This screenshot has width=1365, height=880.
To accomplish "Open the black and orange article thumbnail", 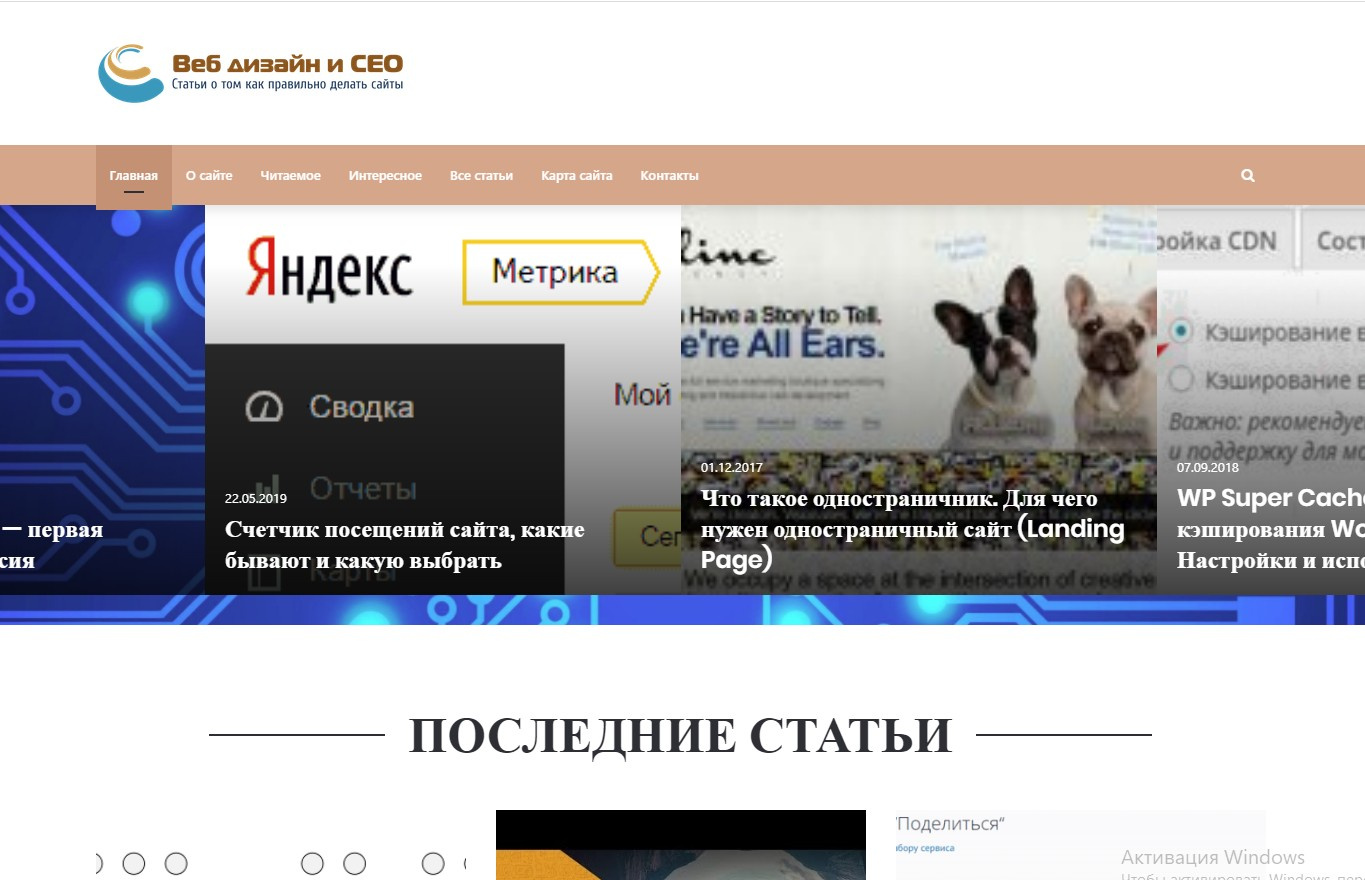I will click(681, 845).
